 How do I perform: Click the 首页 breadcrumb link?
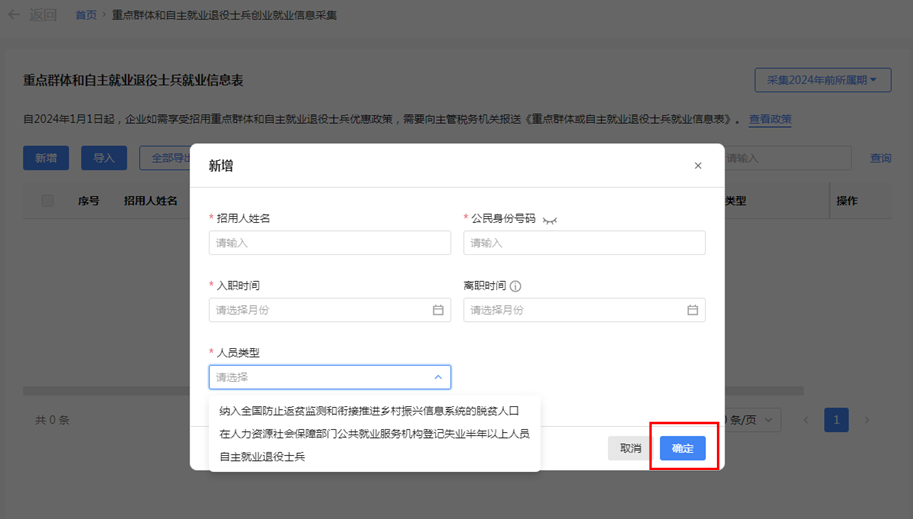click(x=86, y=15)
